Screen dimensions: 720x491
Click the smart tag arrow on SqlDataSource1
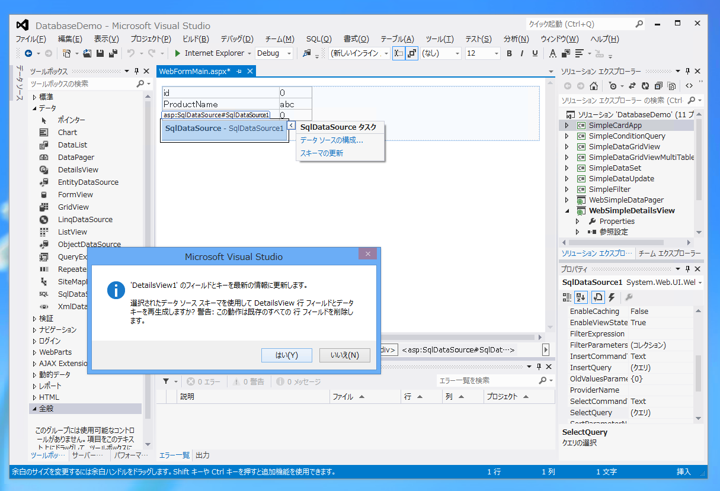click(x=291, y=125)
